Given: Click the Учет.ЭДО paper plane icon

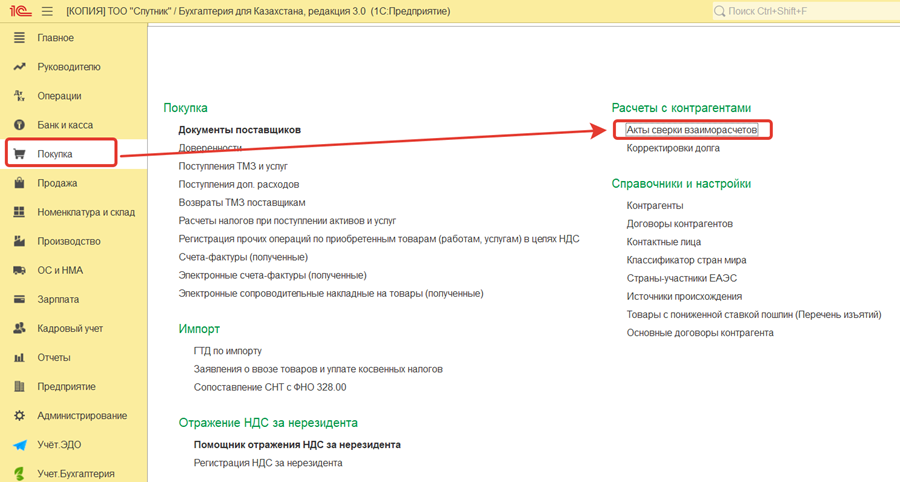Looking at the screenshot, I should (18, 445).
